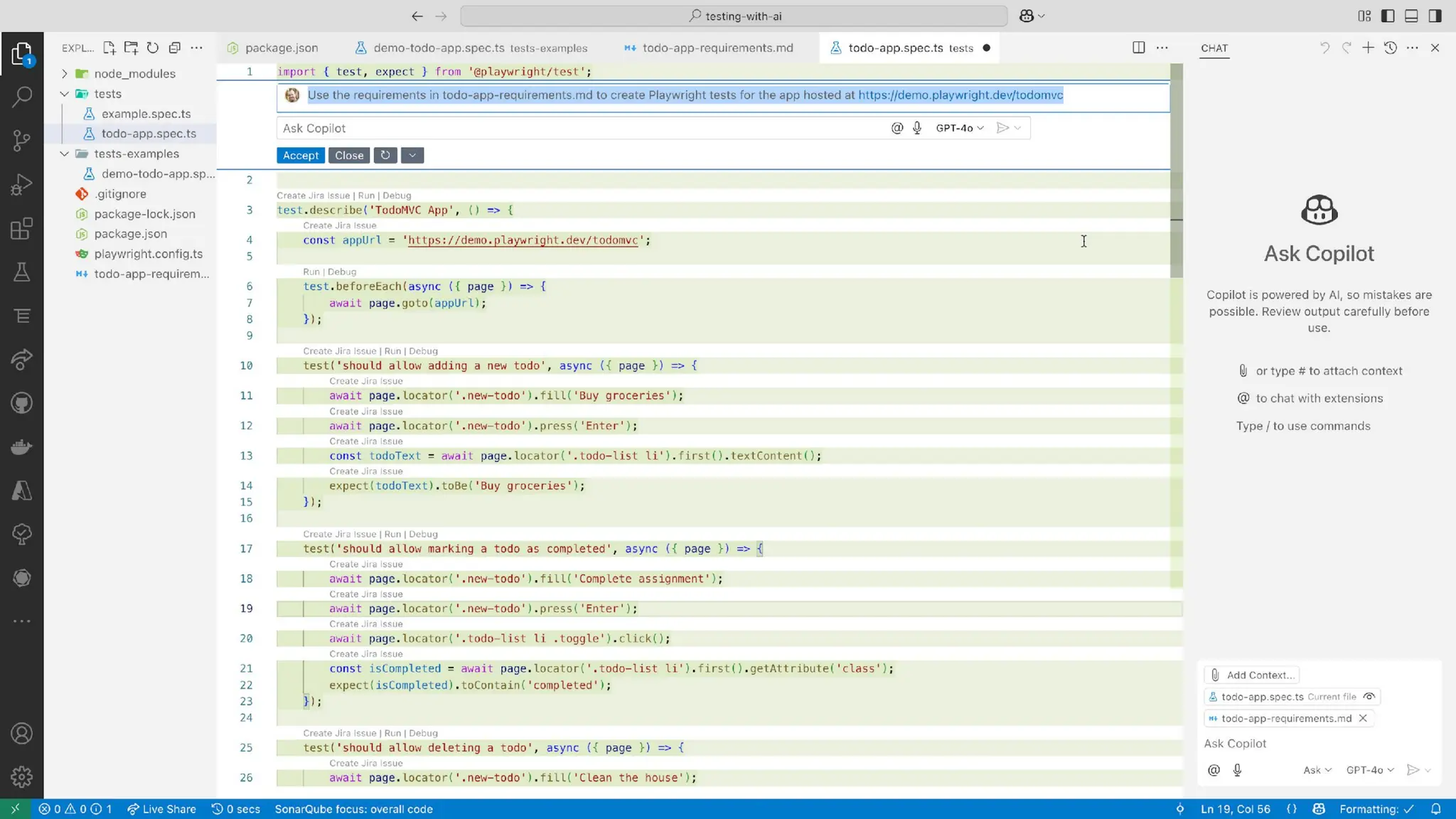Viewport: 1456px width, 819px height.
Task: Collapse the tests-examples folder
Action: (x=64, y=154)
